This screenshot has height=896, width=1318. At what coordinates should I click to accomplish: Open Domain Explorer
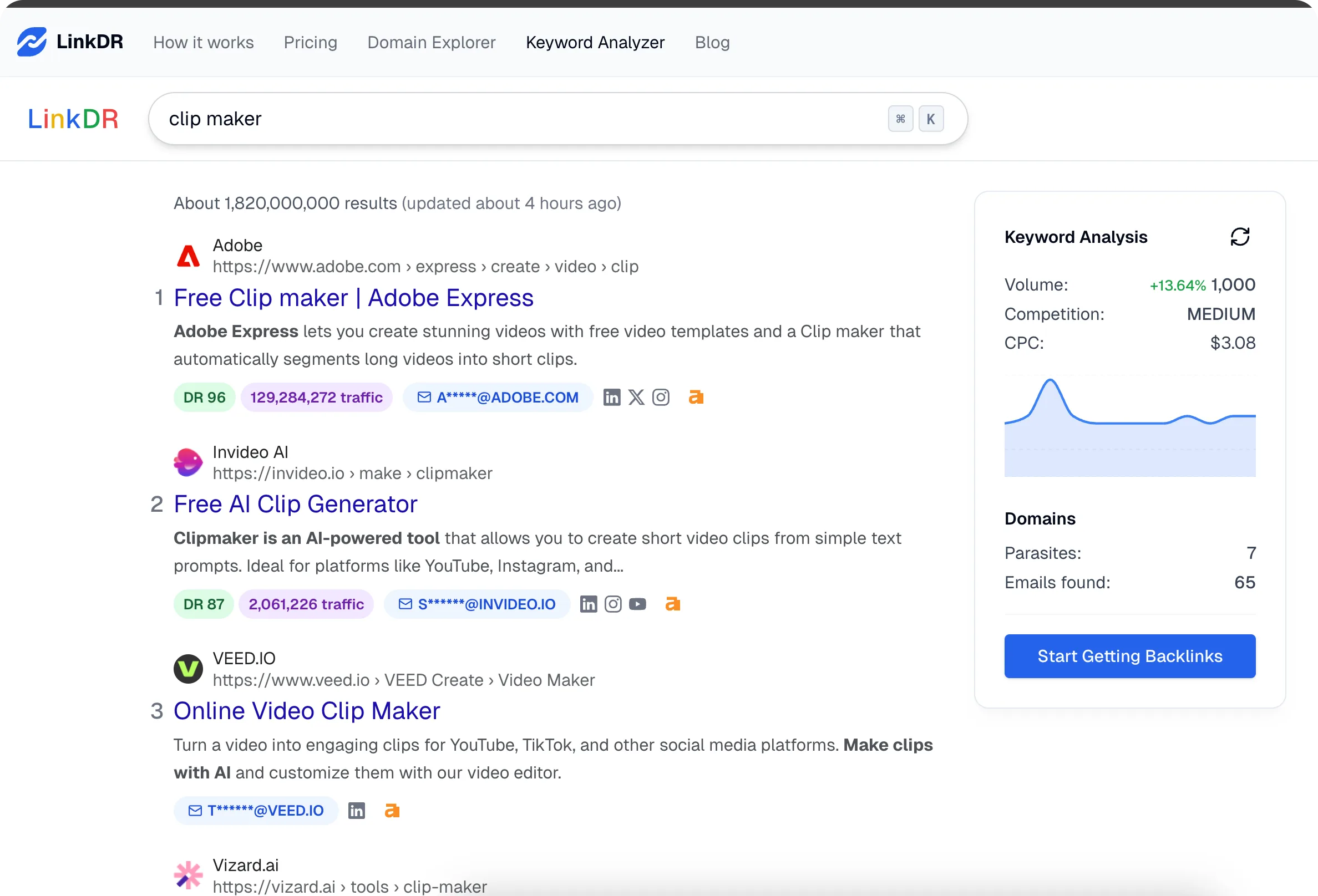tap(431, 43)
